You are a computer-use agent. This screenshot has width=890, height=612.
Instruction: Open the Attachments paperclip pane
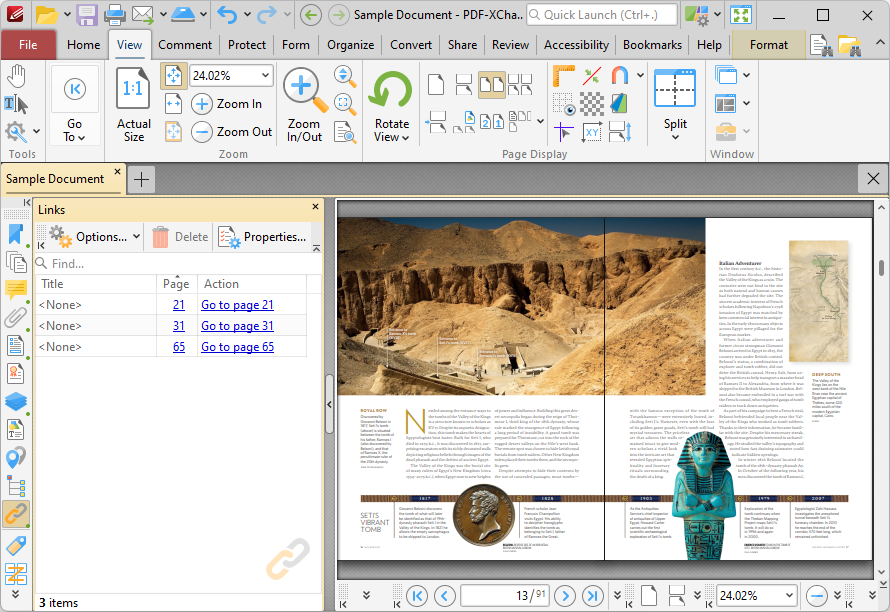point(16,317)
